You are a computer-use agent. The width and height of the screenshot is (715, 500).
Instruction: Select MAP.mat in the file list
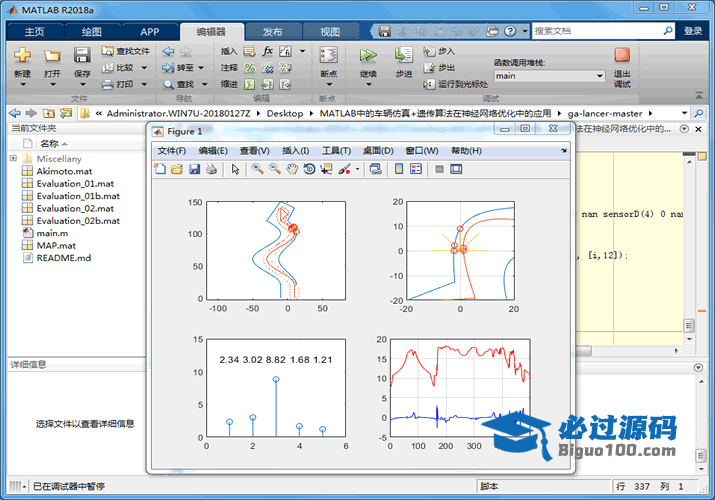[x=56, y=245]
